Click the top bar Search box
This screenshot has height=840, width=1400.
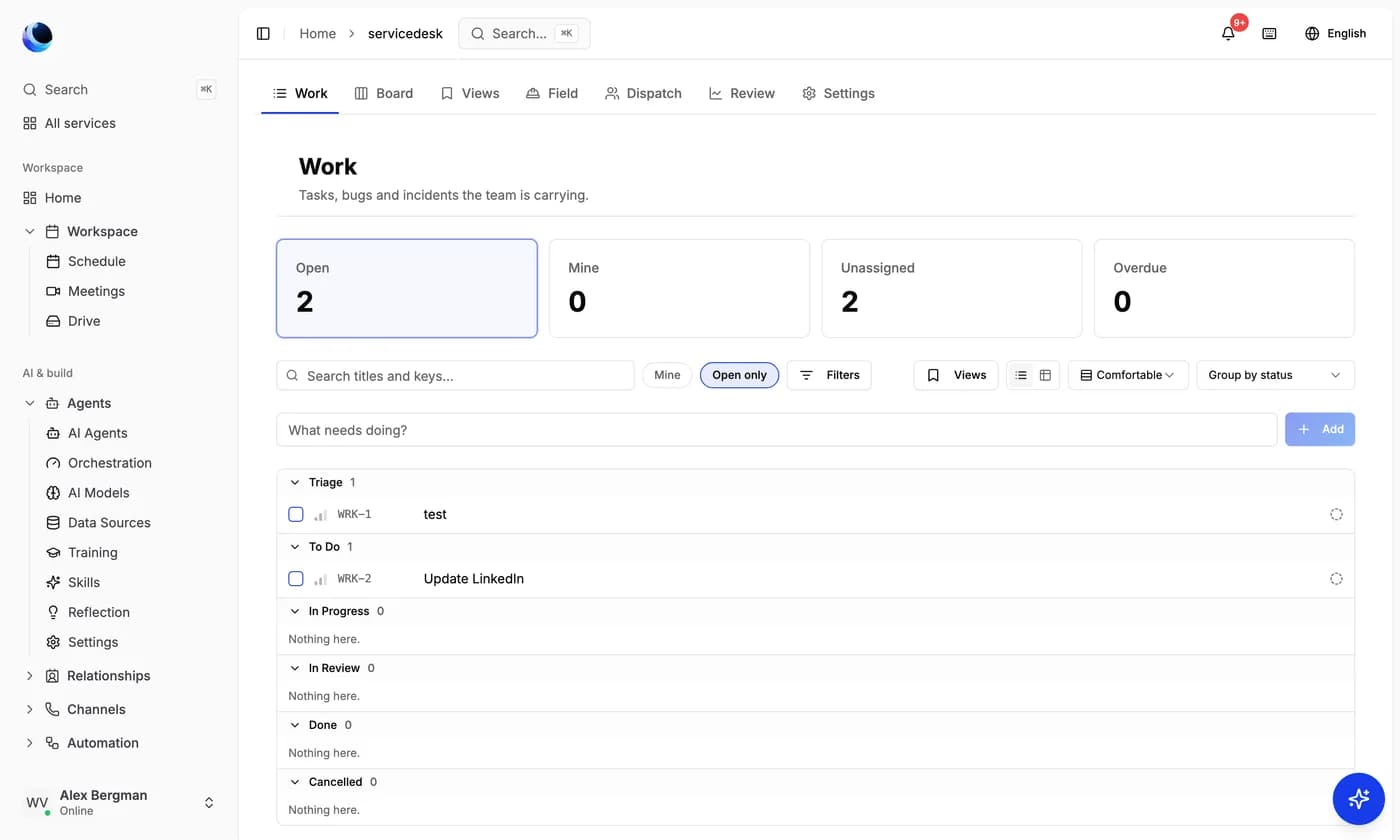524,33
